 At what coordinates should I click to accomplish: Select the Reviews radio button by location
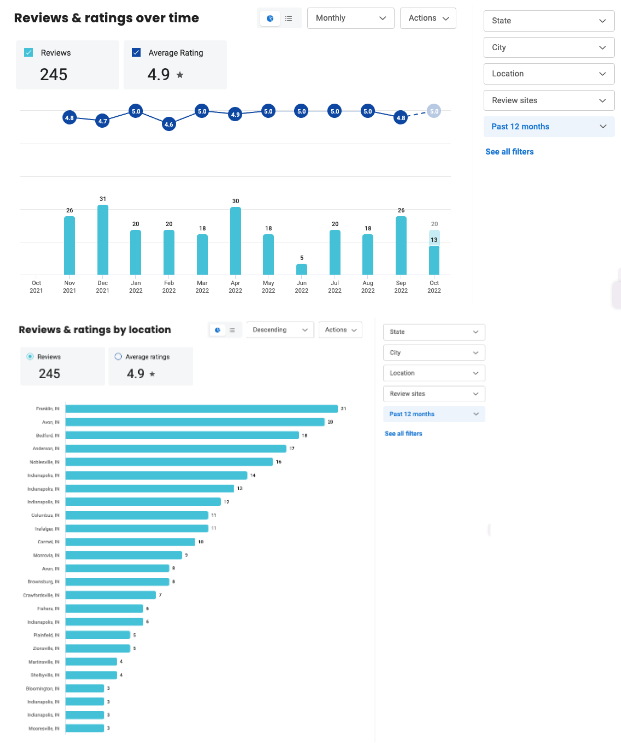coord(30,356)
